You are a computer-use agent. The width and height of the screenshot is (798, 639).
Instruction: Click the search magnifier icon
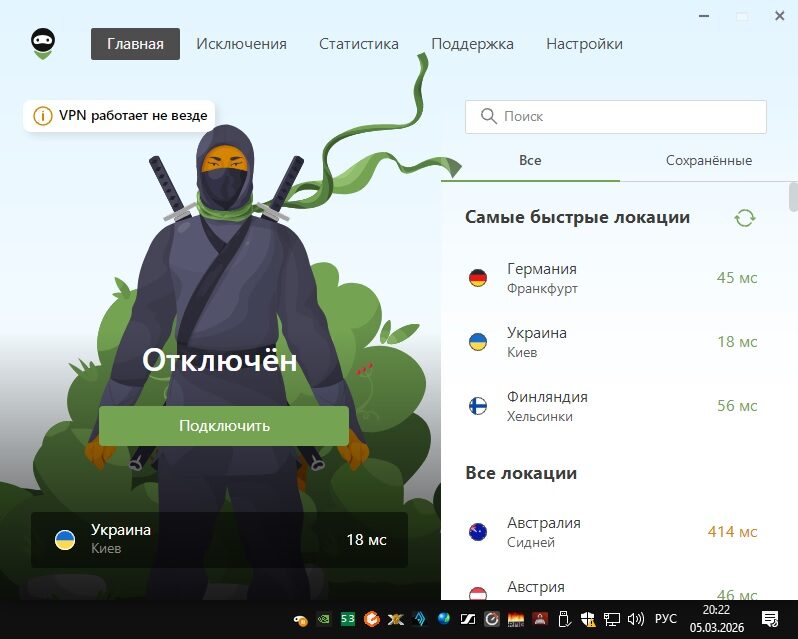(x=489, y=116)
